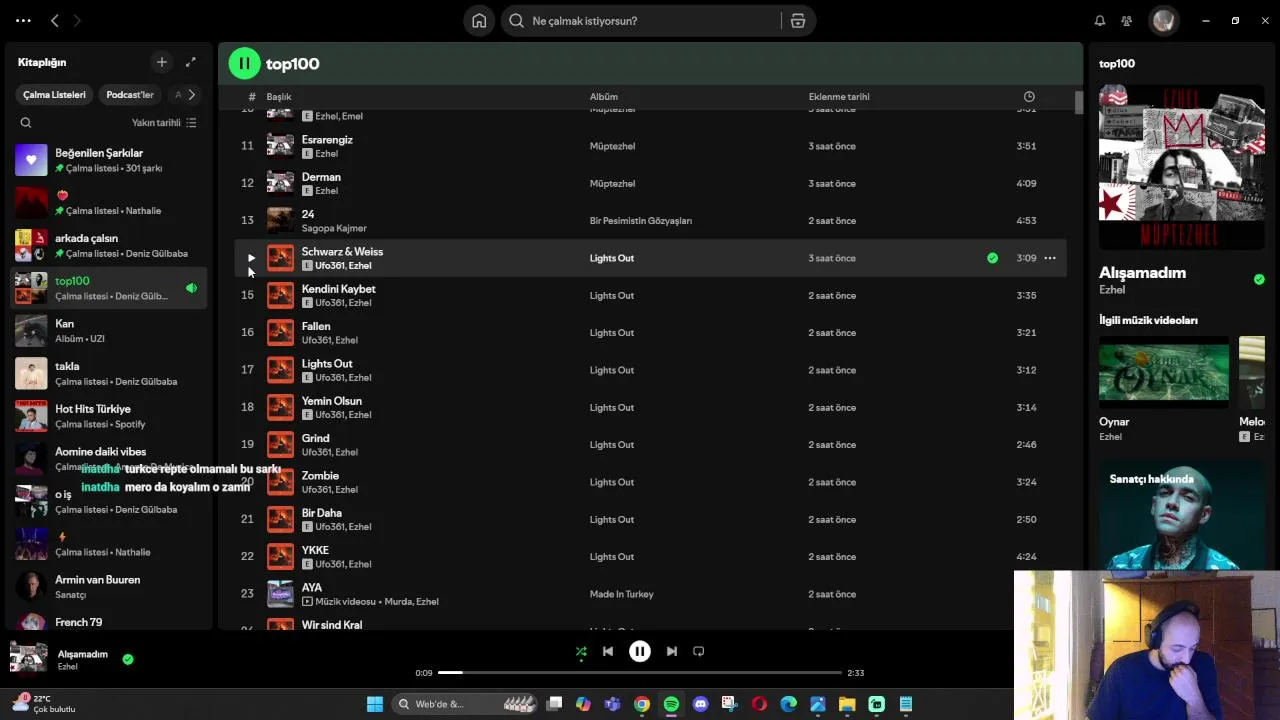
Task: Open the Hot Hits Türkiye playlist
Action: [x=110, y=416]
